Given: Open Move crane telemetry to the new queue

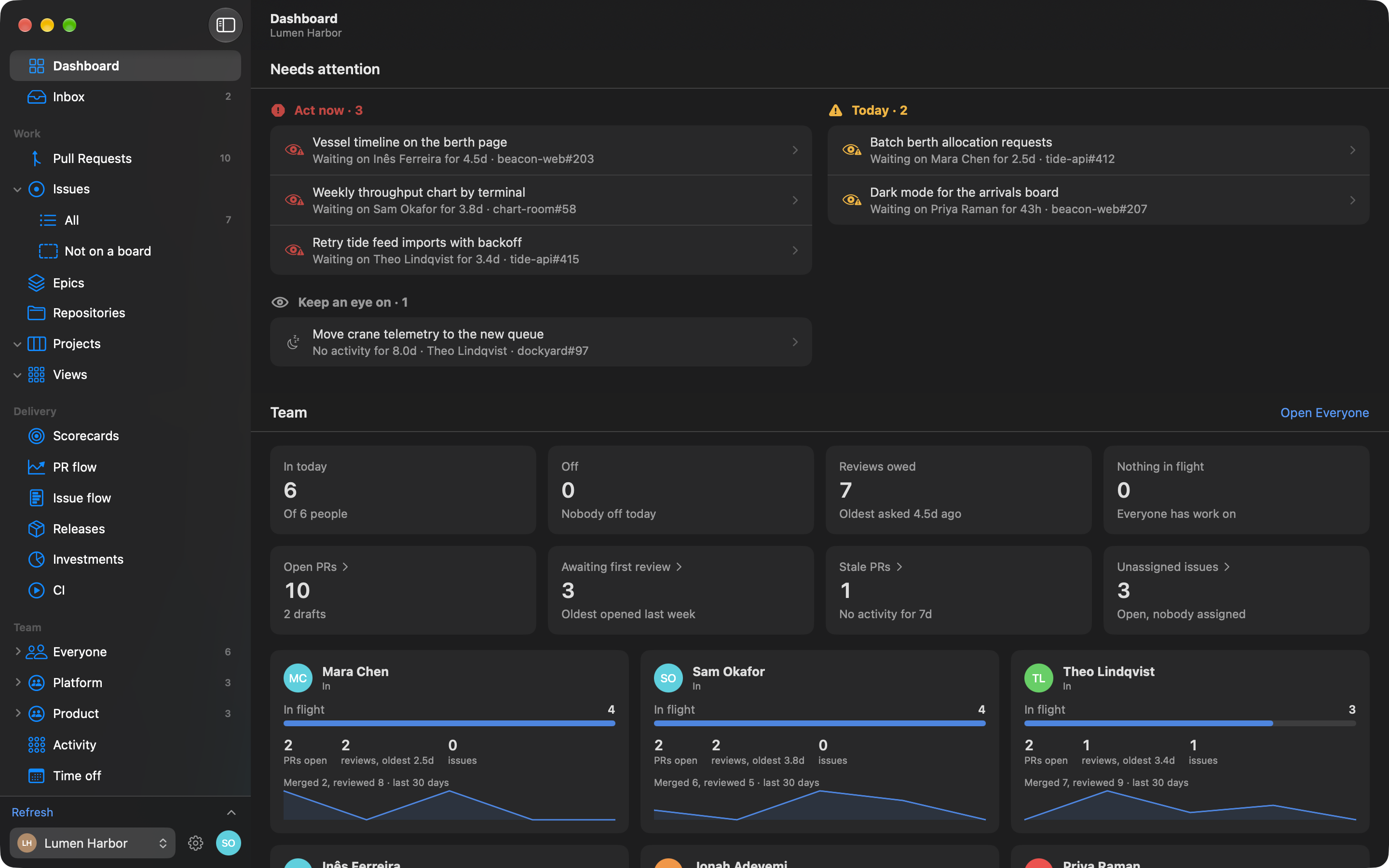Looking at the screenshot, I should click(x=541, y=342).
